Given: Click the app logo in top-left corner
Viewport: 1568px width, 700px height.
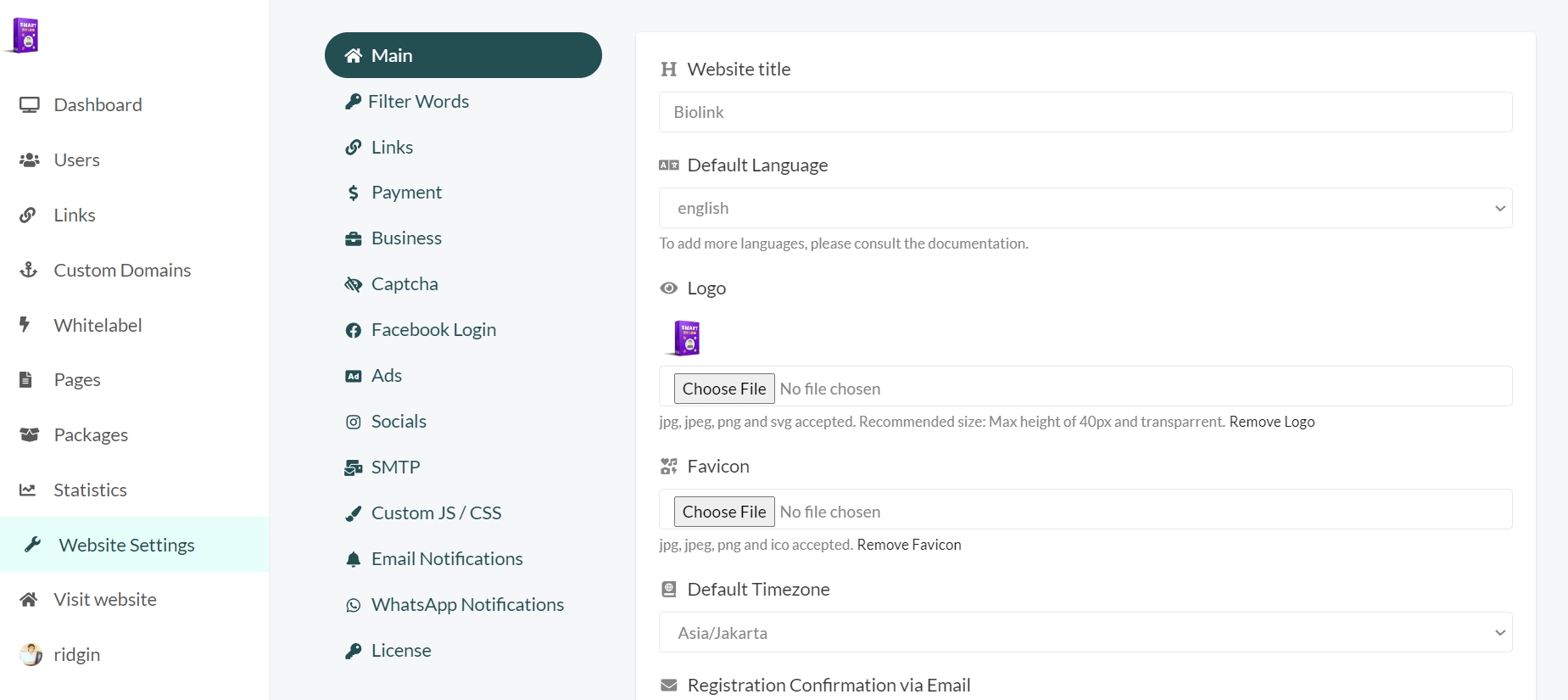Looking at the screenshot, I should coord(26,36).
